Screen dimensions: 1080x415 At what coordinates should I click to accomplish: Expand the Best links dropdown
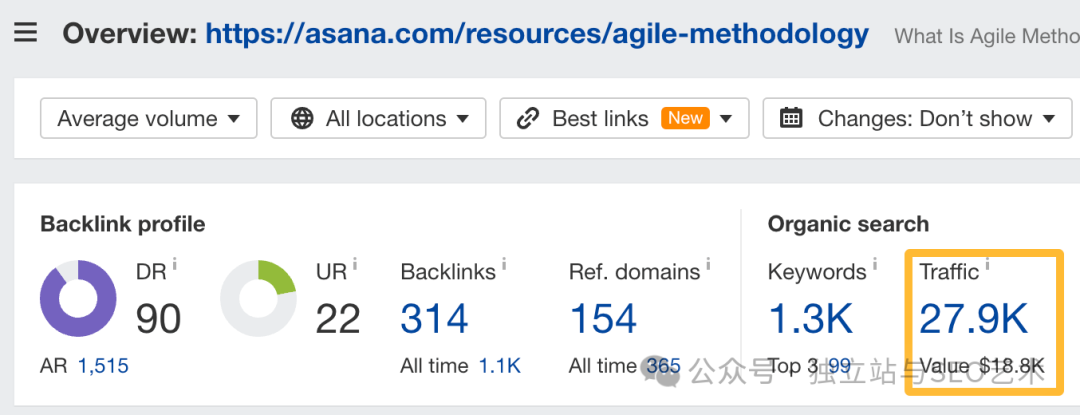(x=624, y=118)
